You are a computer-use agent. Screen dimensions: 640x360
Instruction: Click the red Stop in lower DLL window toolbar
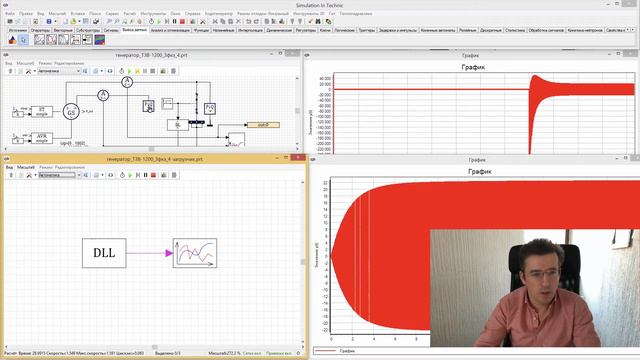coord(153,175)
